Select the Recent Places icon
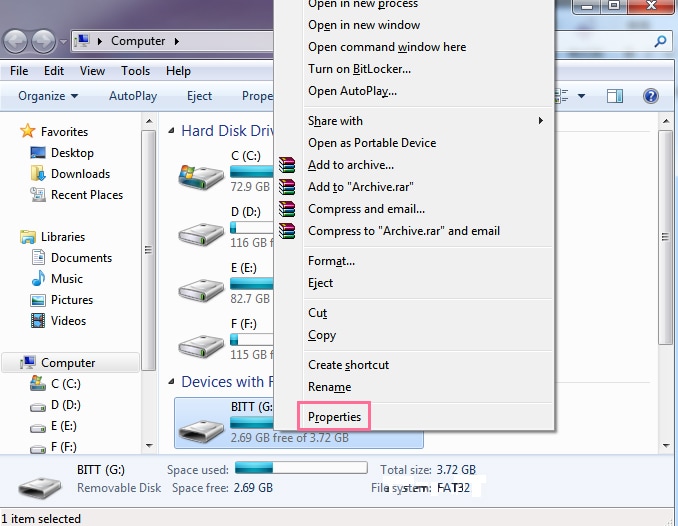The width and height of the screenshot is (678, 526). coord(38,195)
